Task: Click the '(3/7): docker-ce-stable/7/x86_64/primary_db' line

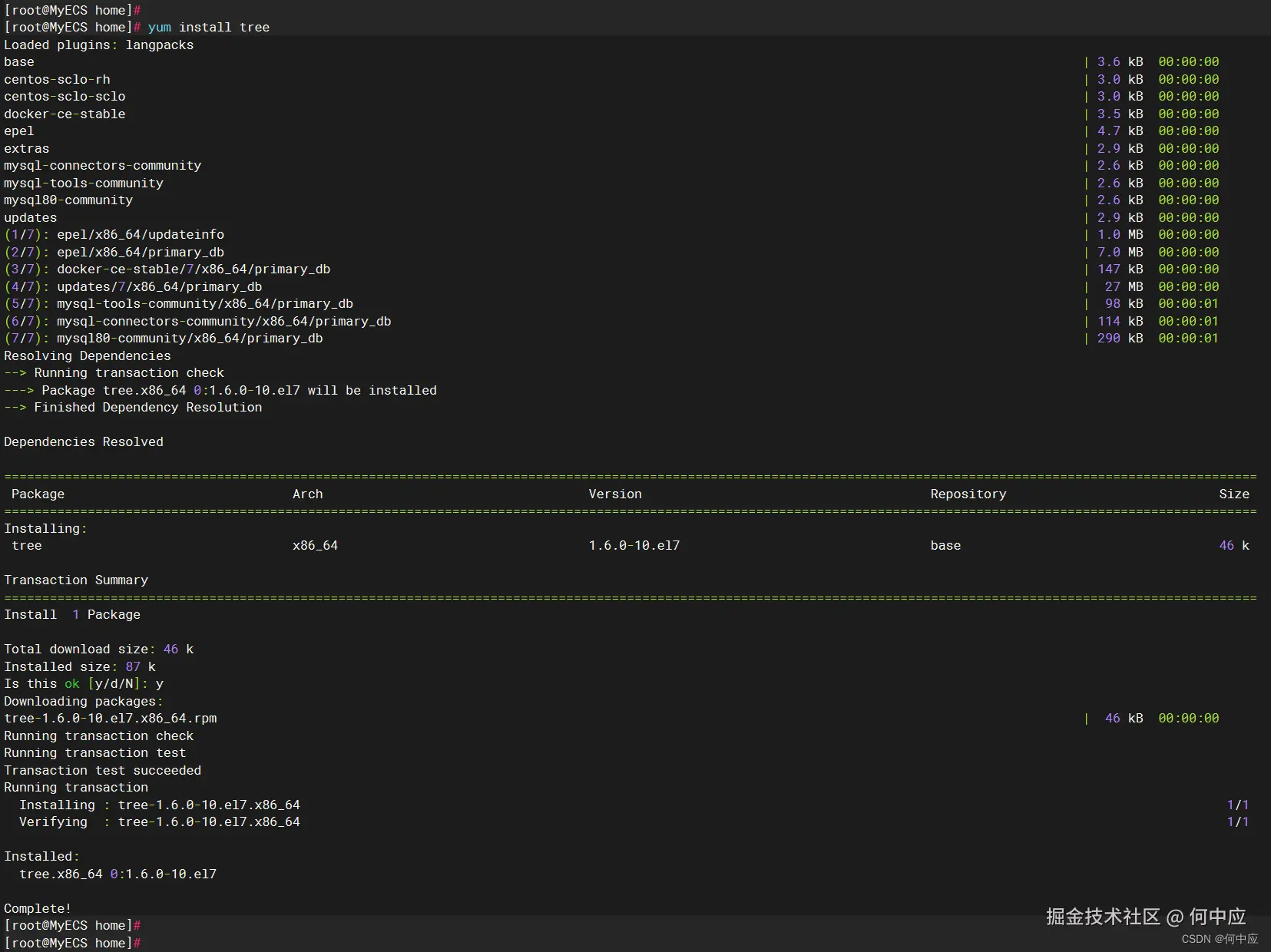Action: point(167,269)
